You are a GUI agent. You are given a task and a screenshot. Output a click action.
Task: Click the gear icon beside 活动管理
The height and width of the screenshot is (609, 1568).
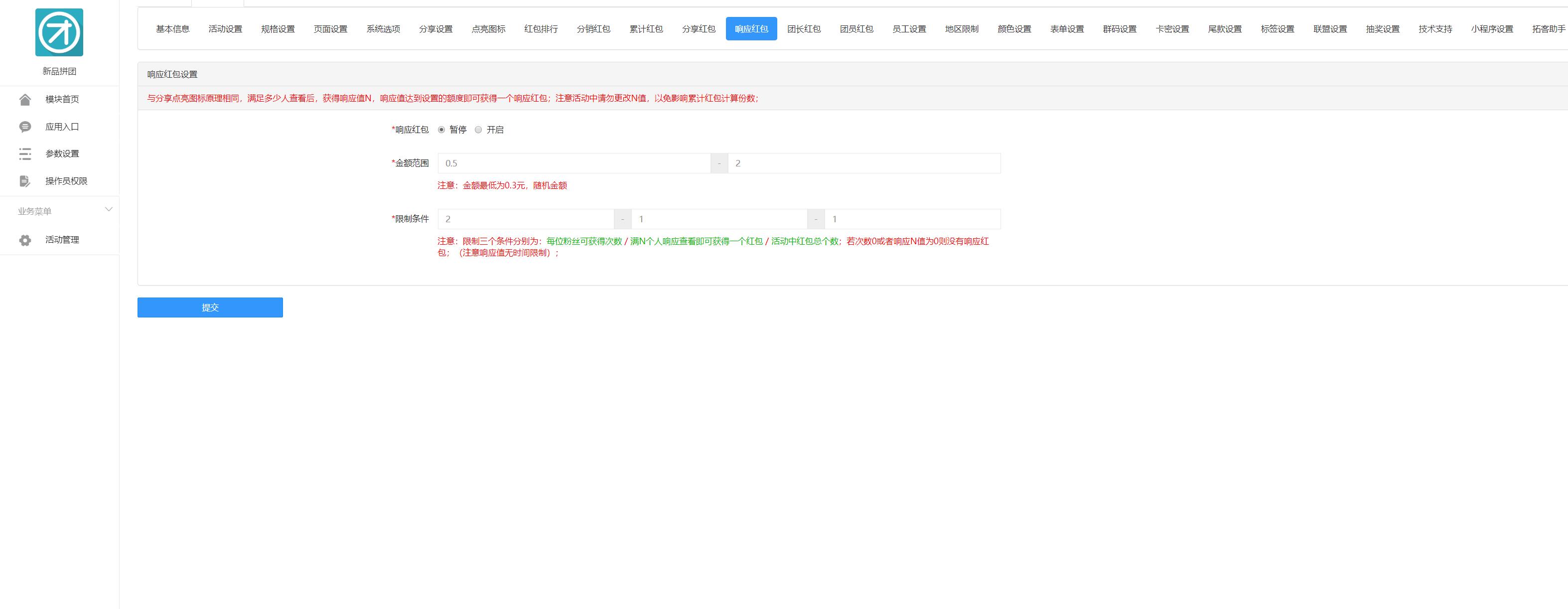pos(25,240)
